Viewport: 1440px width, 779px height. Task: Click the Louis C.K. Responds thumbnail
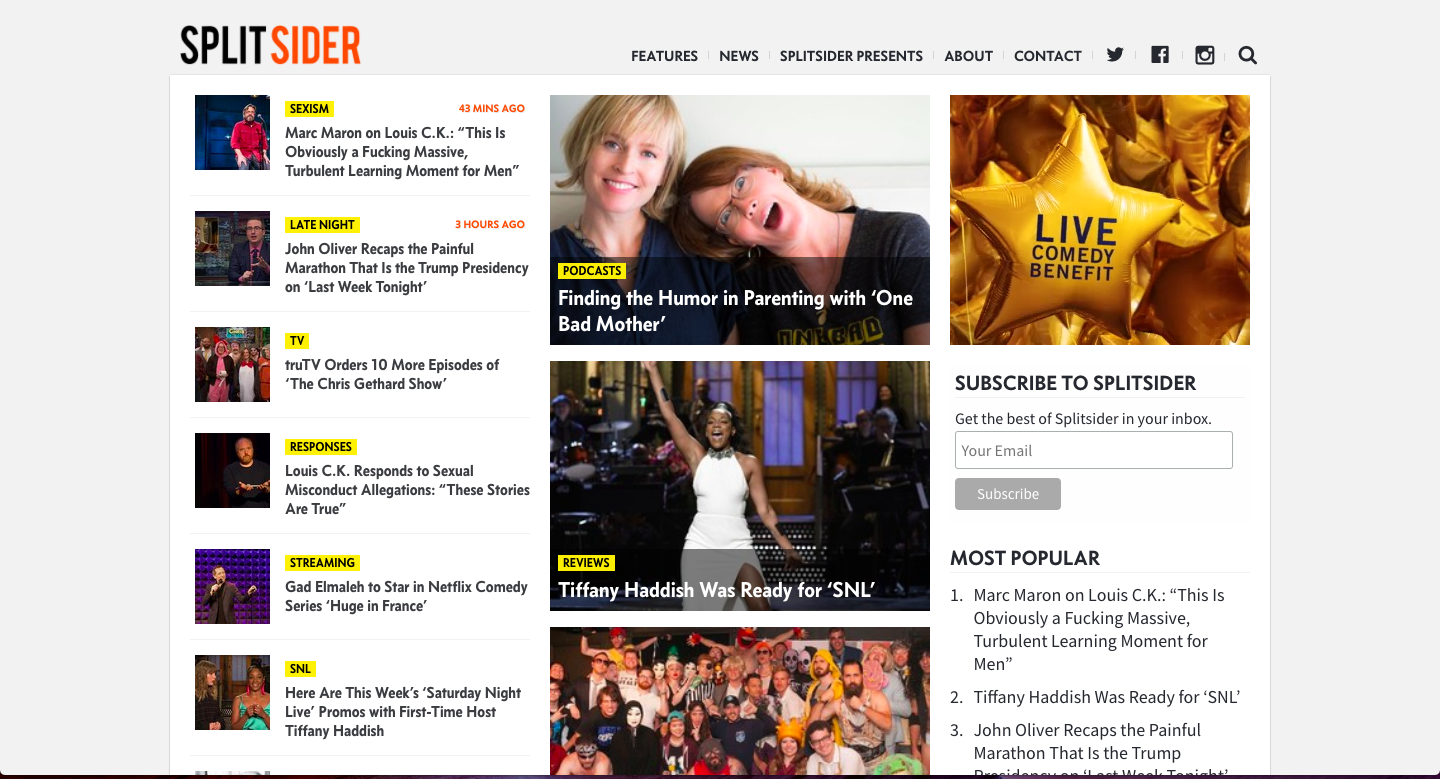(232, 470)
